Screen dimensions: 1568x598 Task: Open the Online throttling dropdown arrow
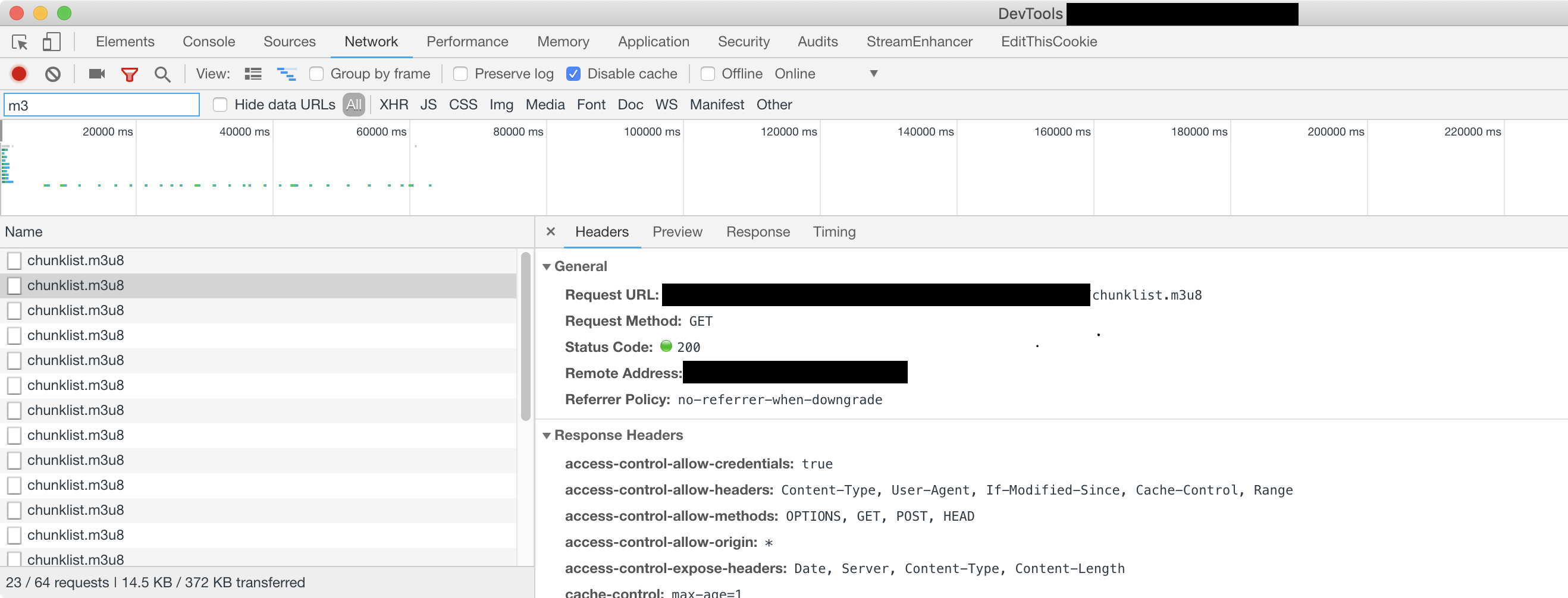[x=873, y=74]
